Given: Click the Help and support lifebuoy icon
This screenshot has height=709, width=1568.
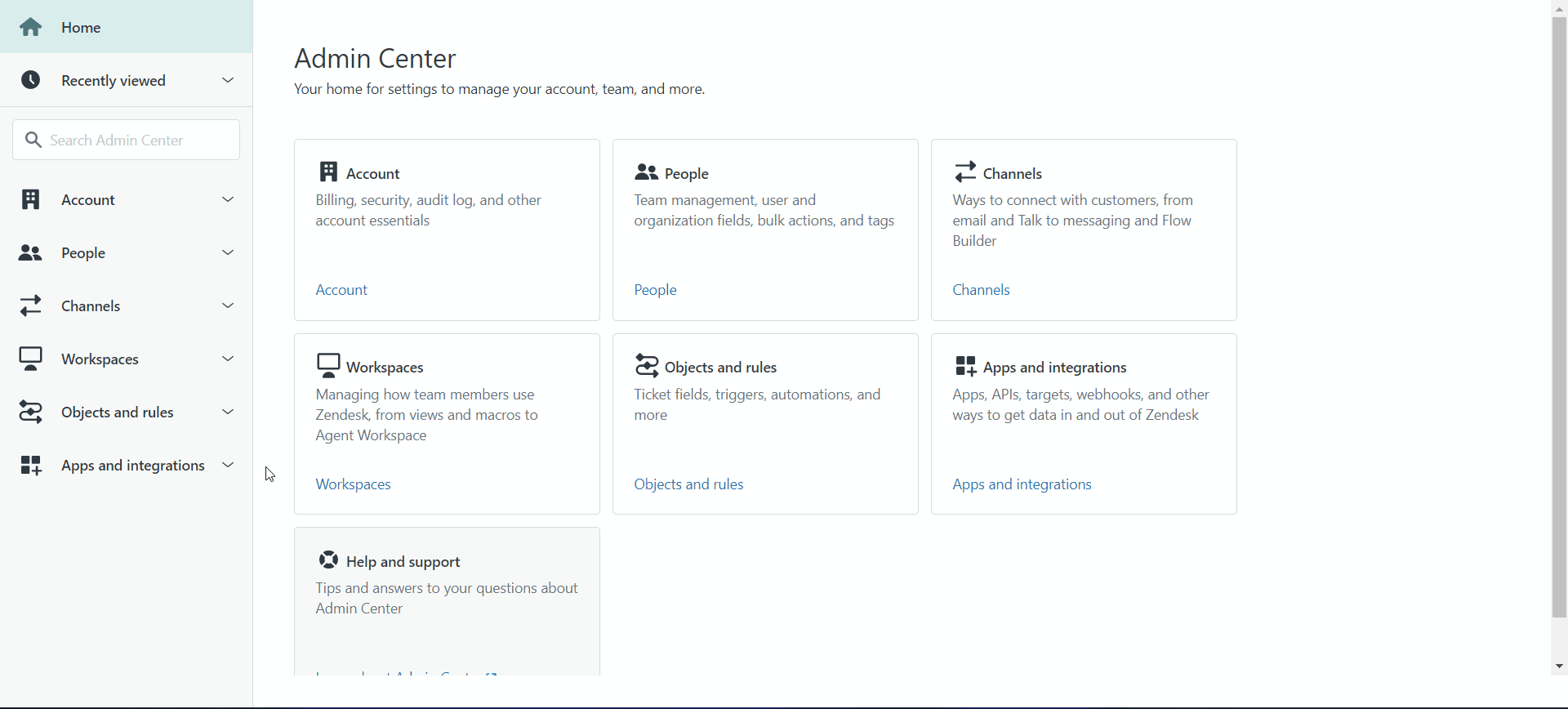Looking at the screenshot, I should click(328, 560).
